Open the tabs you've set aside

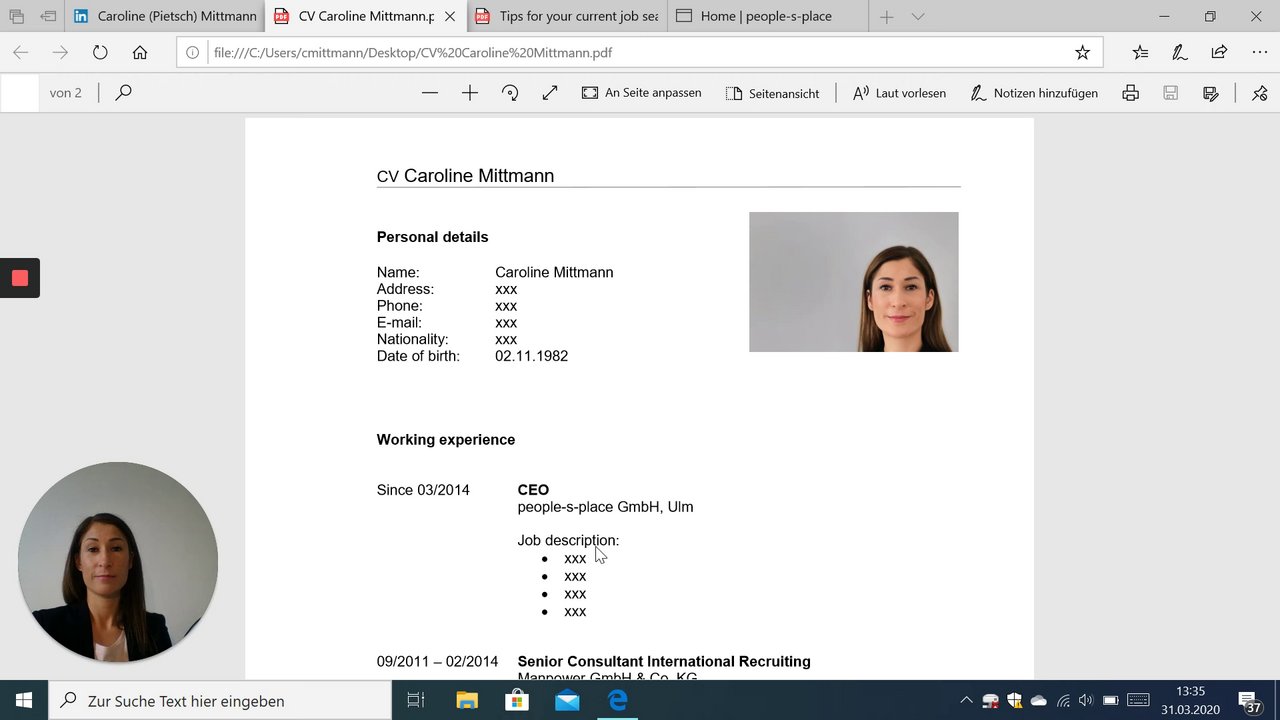point(17,16)
